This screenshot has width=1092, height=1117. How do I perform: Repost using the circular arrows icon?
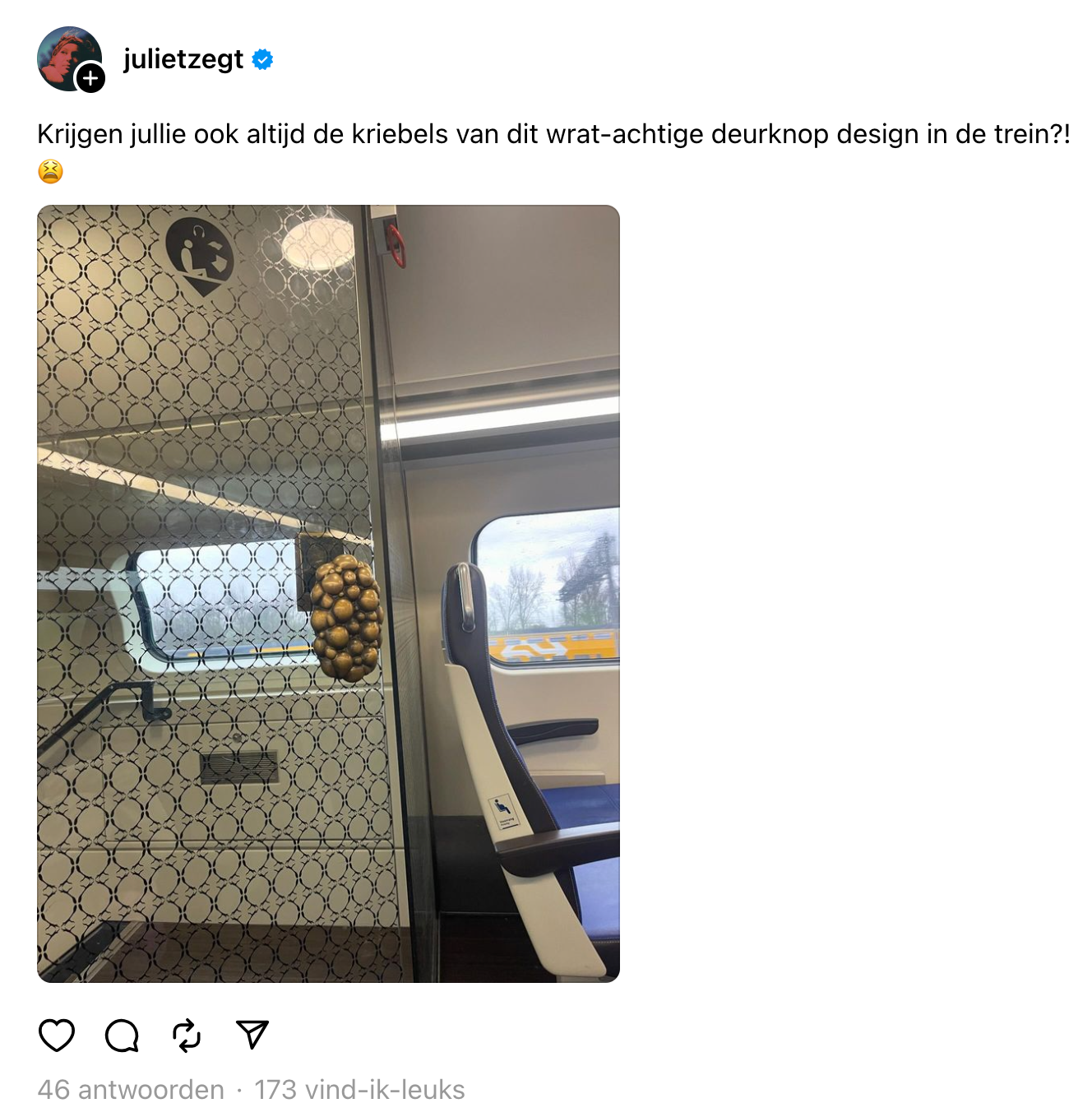[187, 1035]
